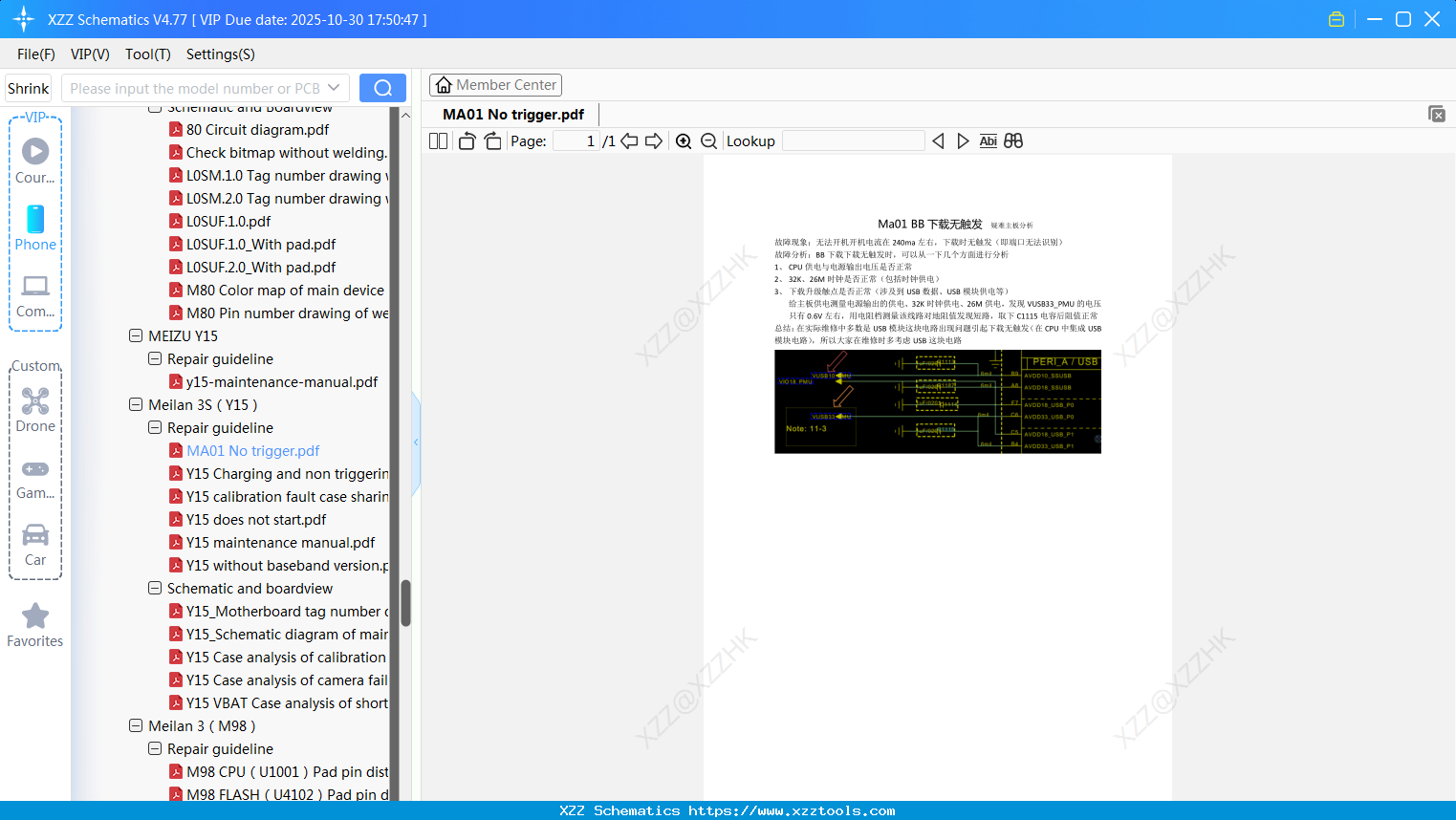The width and height of the screenshot is (1456, 820).
Task: Click the schematic image in PDF page
Action: [x=937, y=401]
